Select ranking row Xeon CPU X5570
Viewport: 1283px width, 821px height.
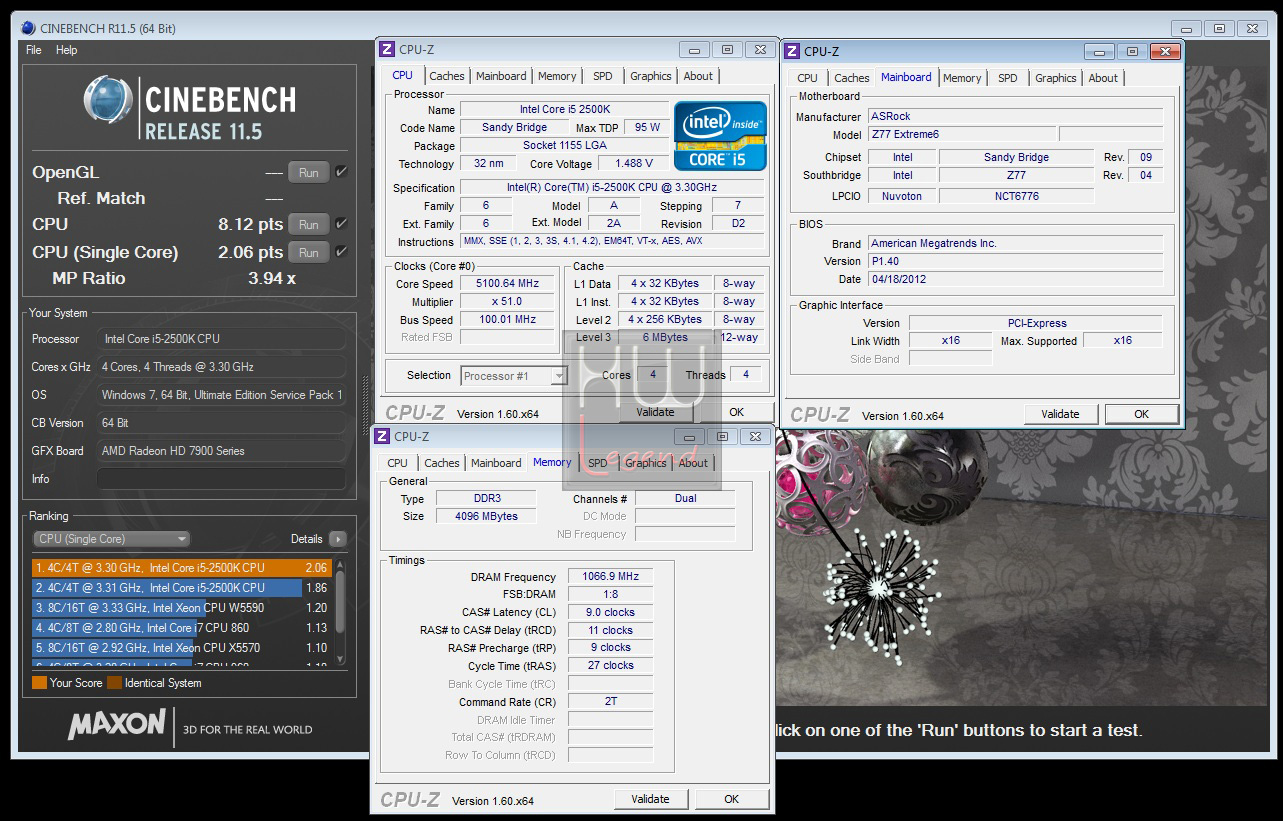(182, 647)
